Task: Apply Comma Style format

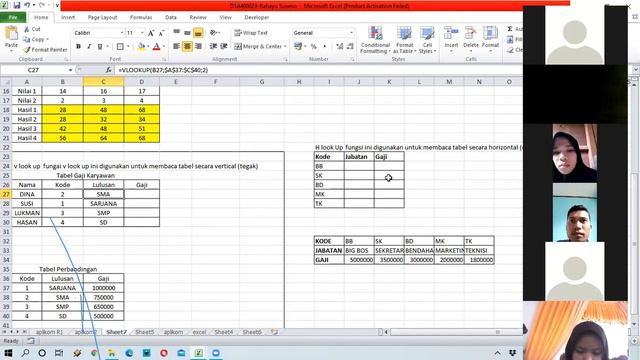Action: pos(324,47)
